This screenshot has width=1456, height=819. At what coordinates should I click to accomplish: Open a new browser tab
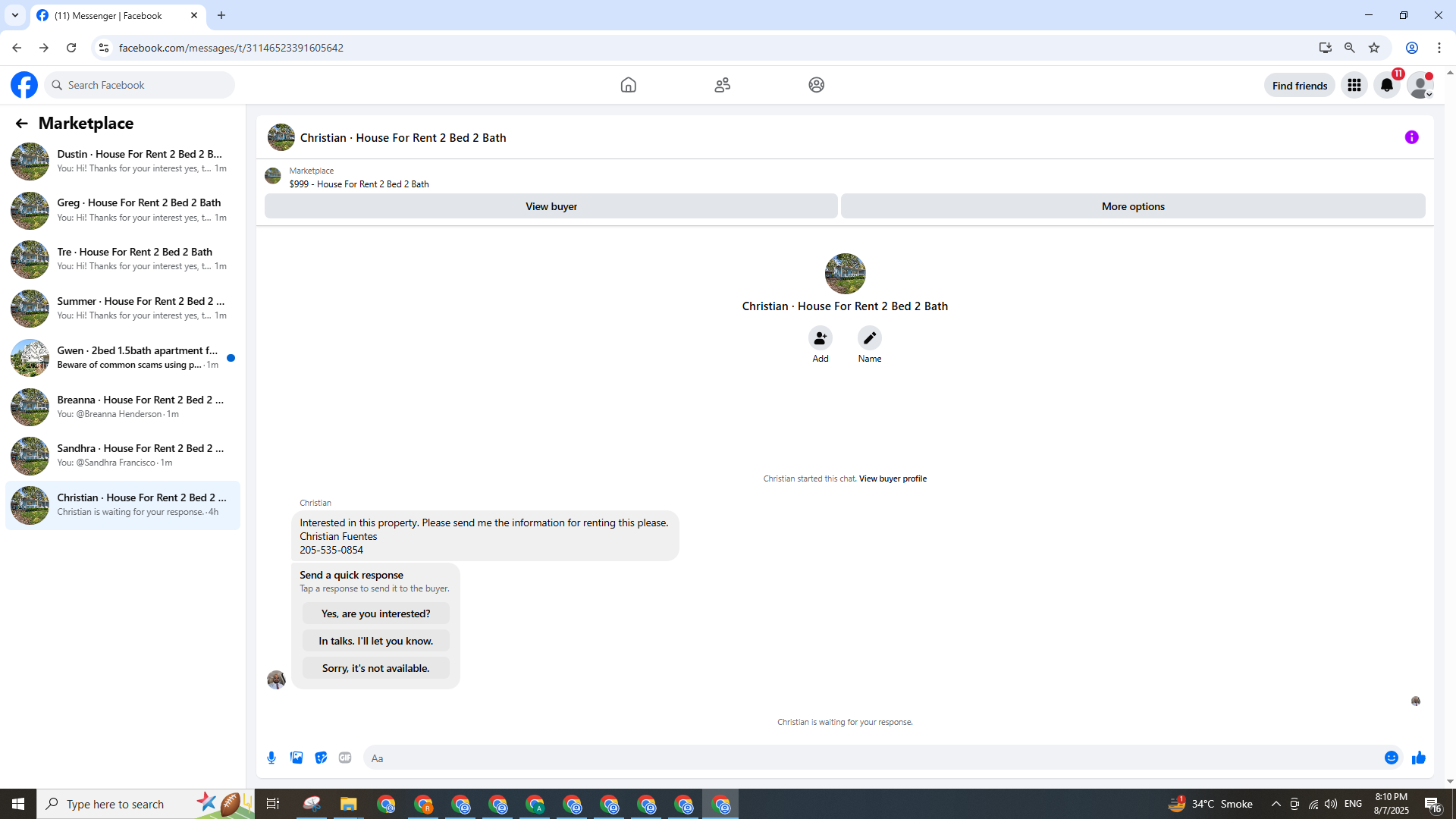coord(221,15)
